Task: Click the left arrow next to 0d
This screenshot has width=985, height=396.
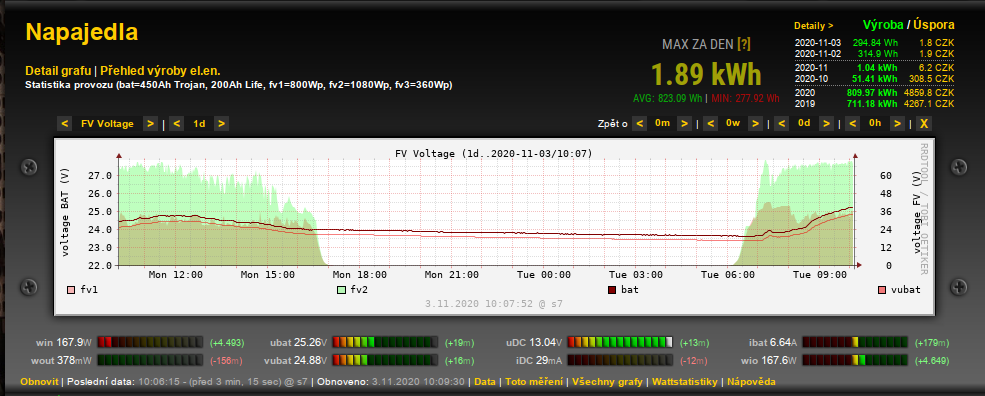Action: (781, 123)
